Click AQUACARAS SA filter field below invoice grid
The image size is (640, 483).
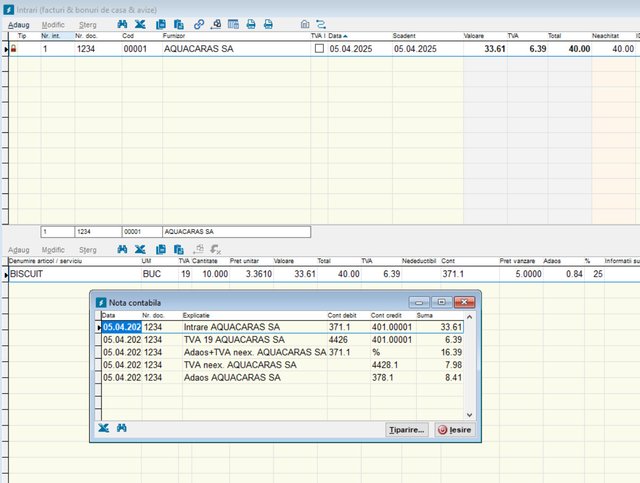click(x=236, y=231)
